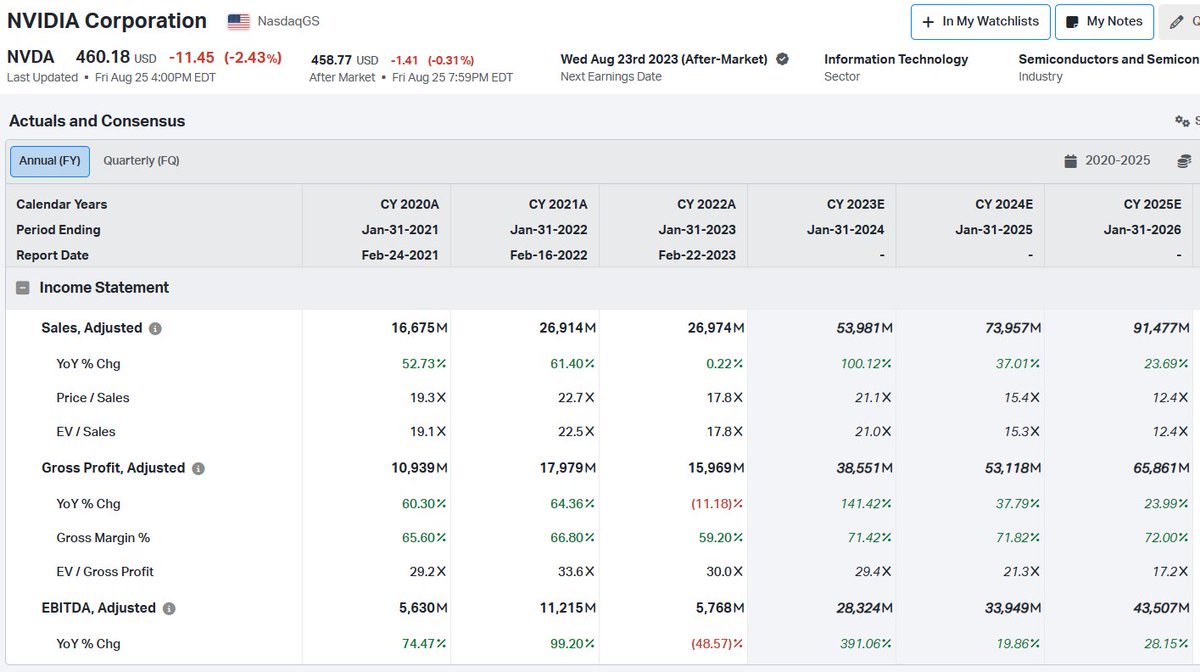Click the 43,507M EBITDA estimate
The image size is (1200, 672).
pos(1162,608)
